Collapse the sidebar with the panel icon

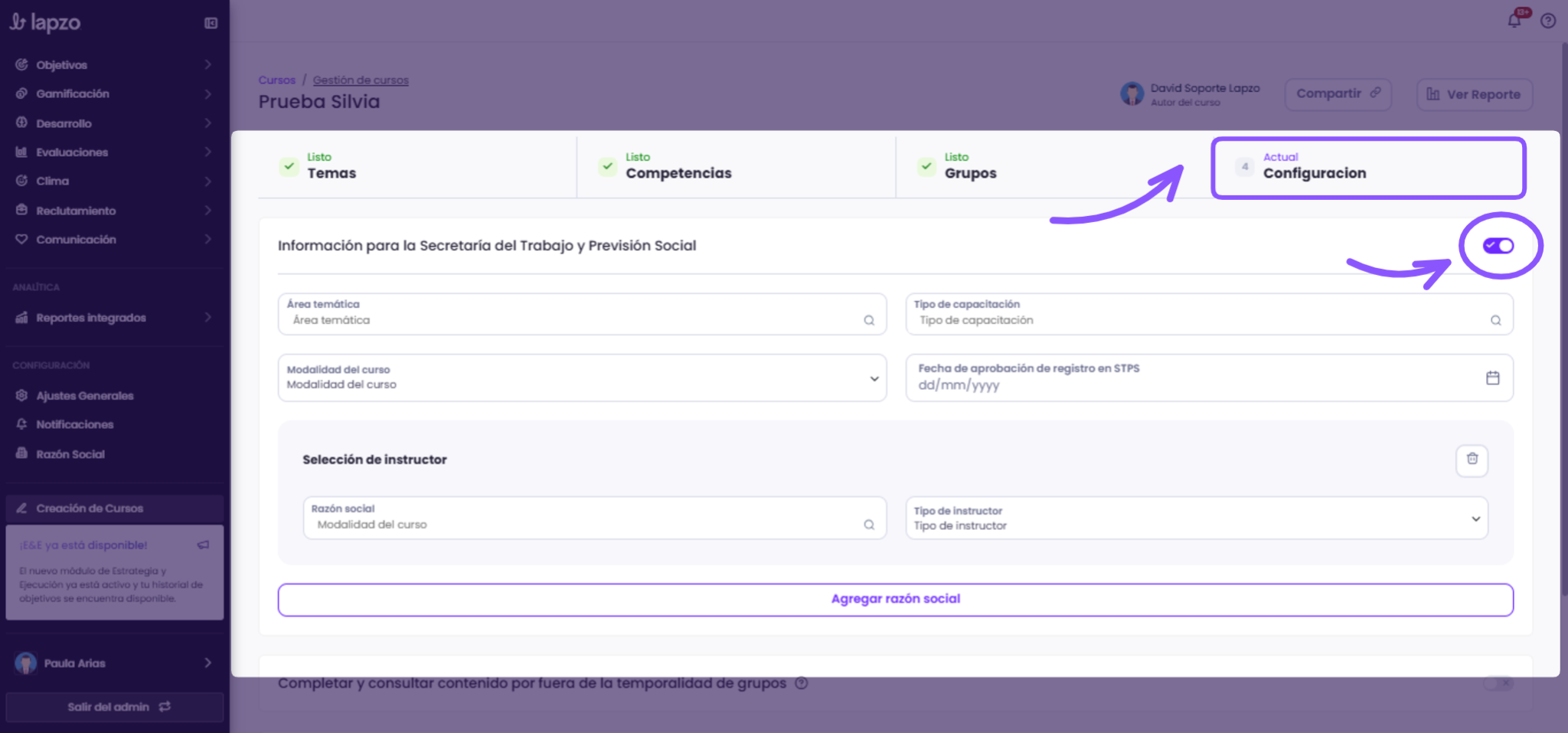coord(211,23)
